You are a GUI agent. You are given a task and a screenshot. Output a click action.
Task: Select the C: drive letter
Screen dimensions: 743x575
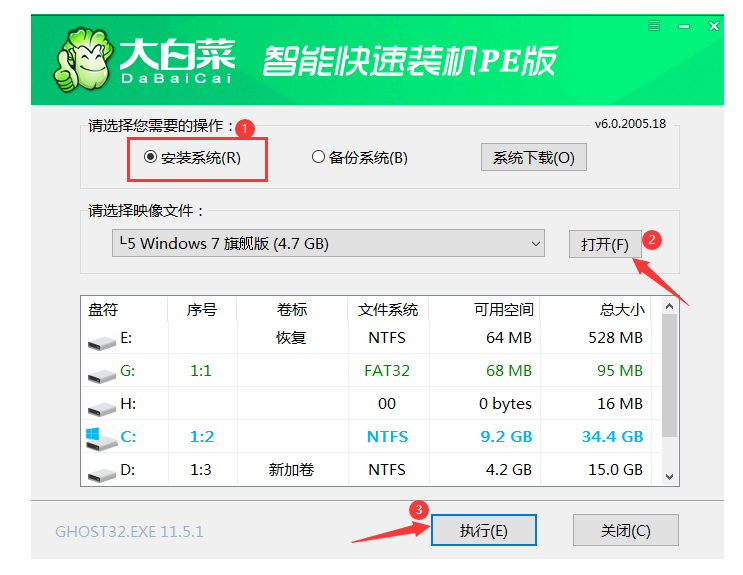pos(128,437)
